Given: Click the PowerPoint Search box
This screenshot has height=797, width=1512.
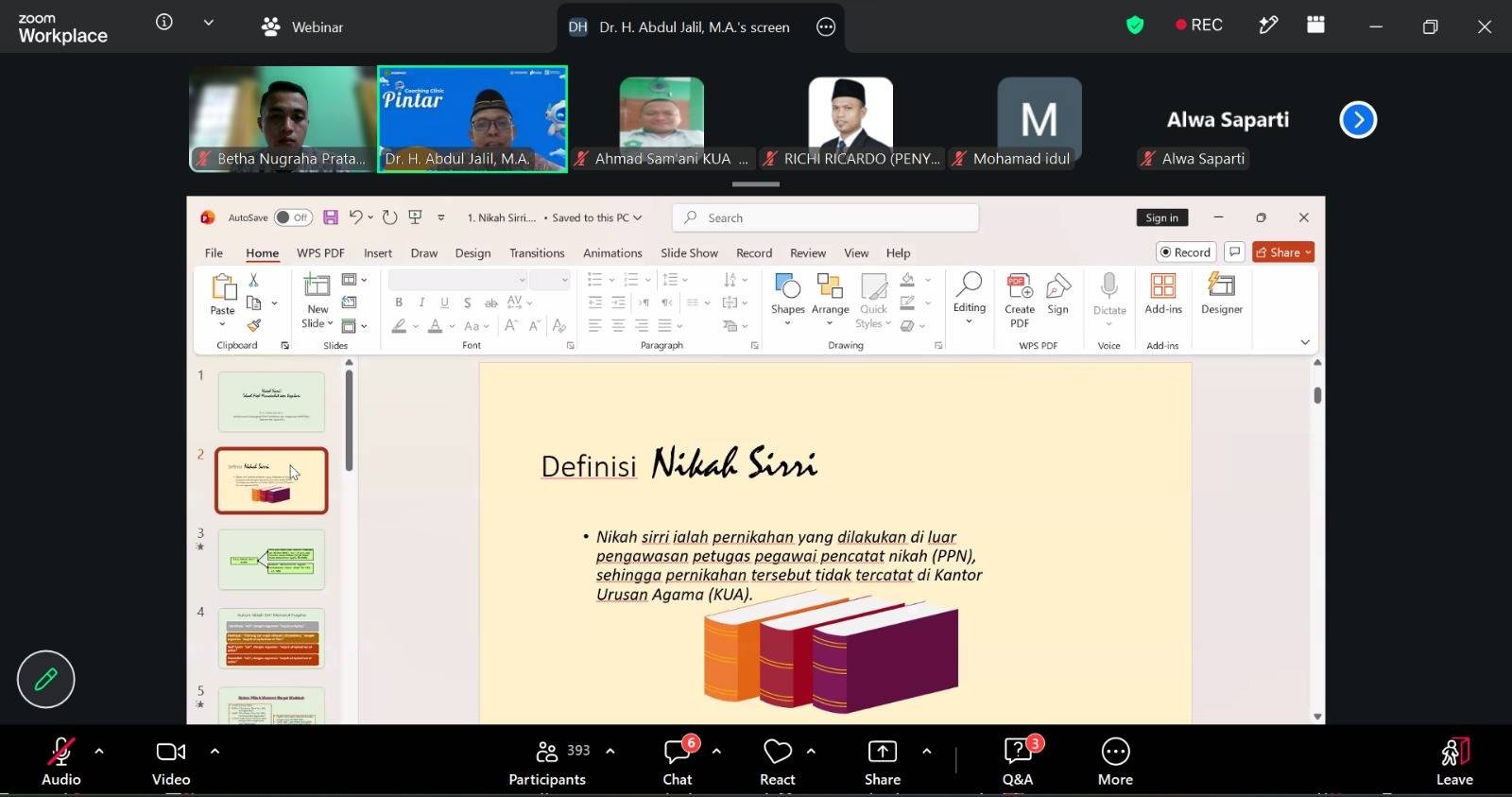Looking at the screenshot, I should point(825,217).
